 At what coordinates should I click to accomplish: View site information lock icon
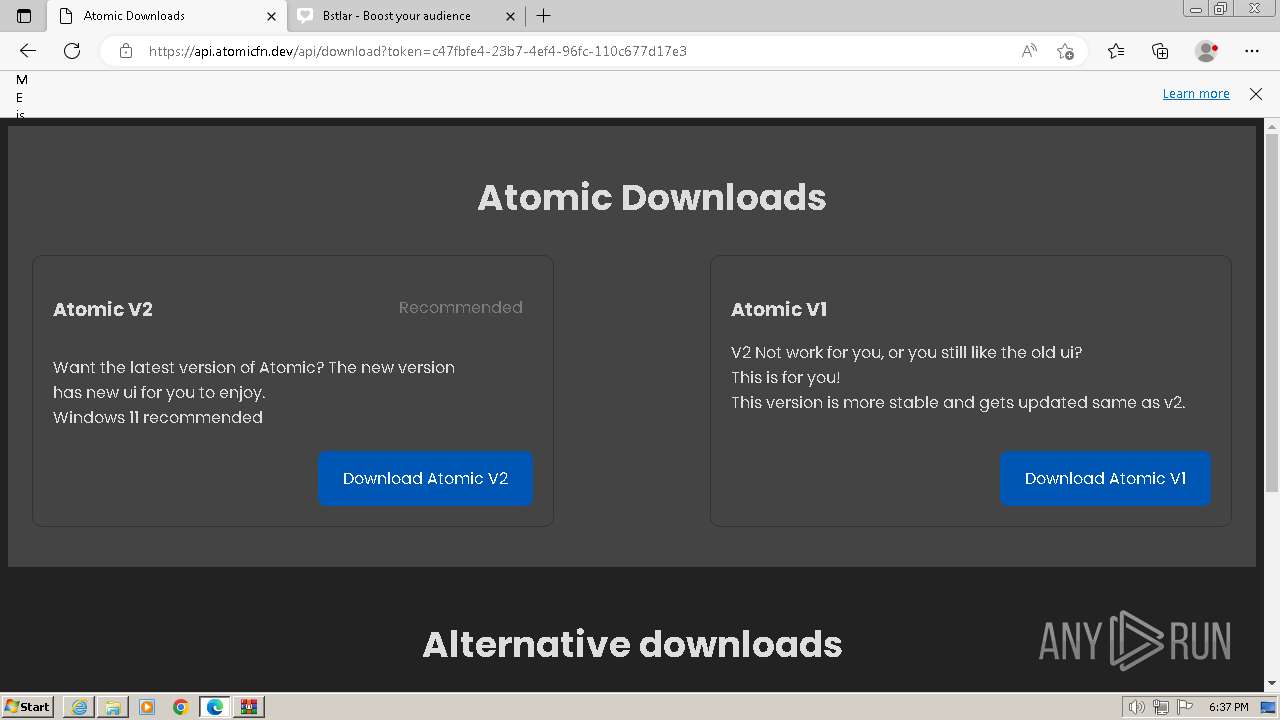point(126,51)
